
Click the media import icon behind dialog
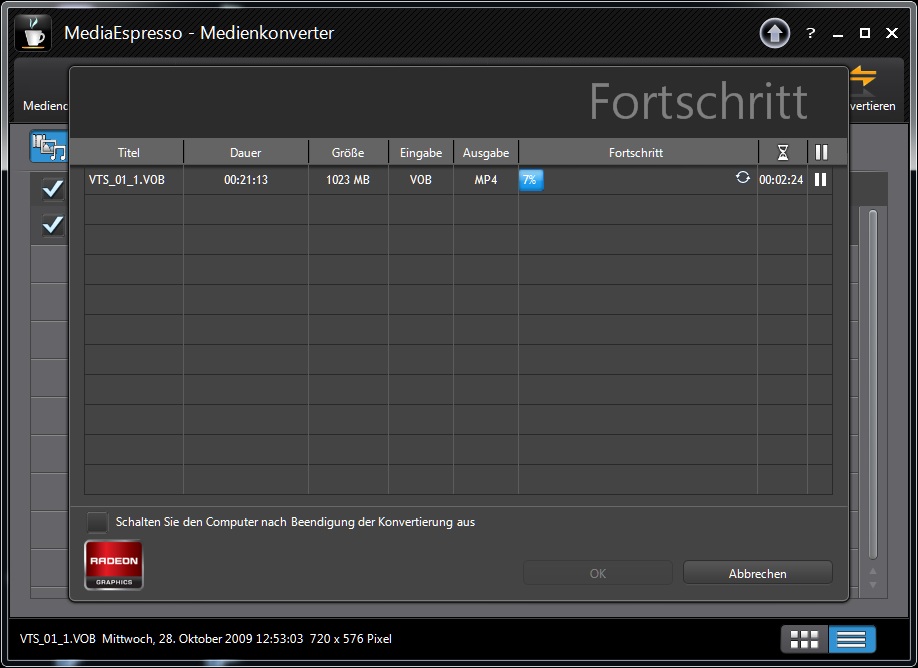(x=49, y=146)
